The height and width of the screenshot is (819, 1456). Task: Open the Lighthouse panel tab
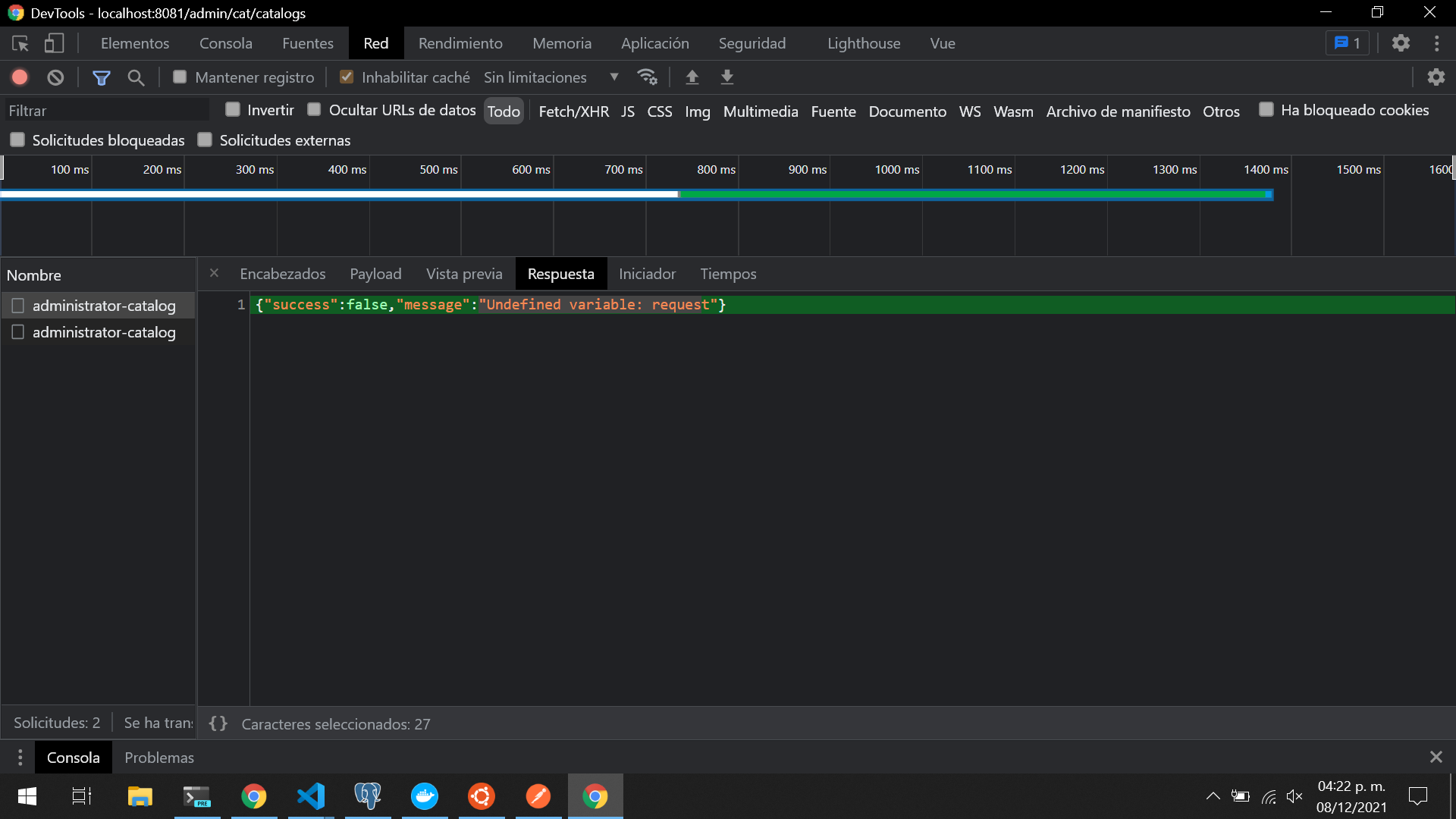(x=864, y=43)
